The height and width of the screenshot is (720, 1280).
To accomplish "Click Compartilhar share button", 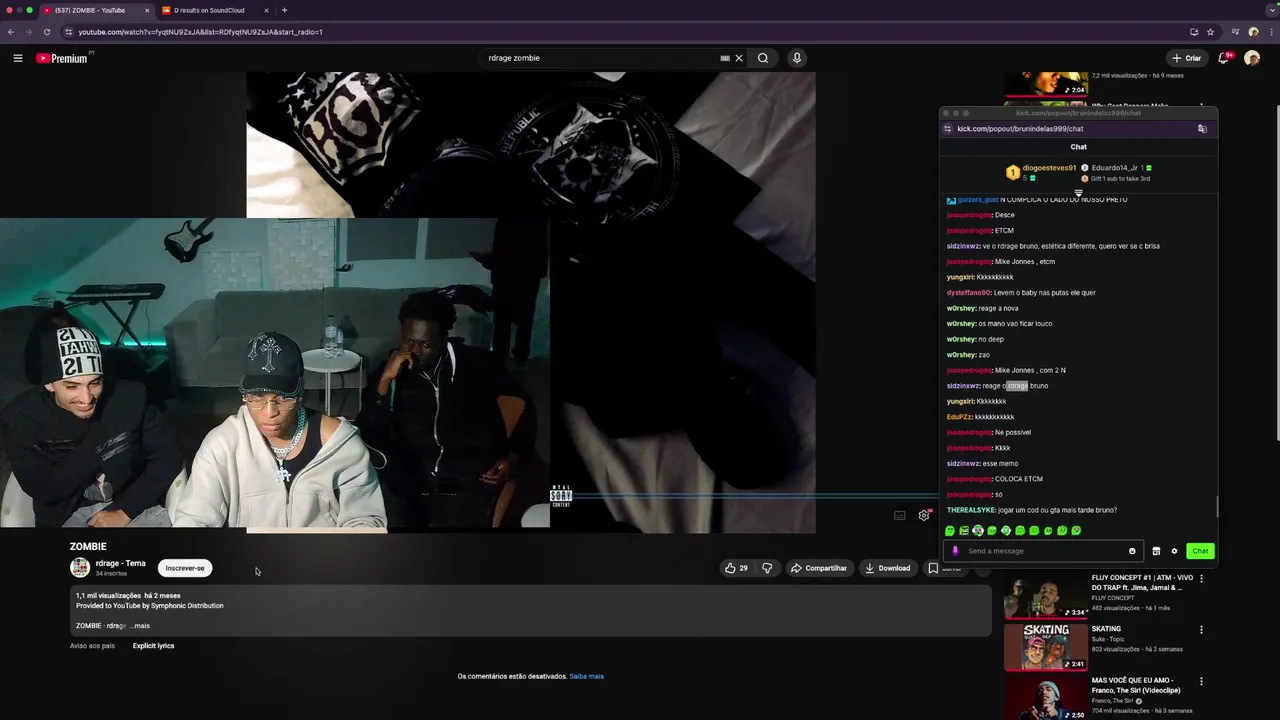I will (819, 568).
